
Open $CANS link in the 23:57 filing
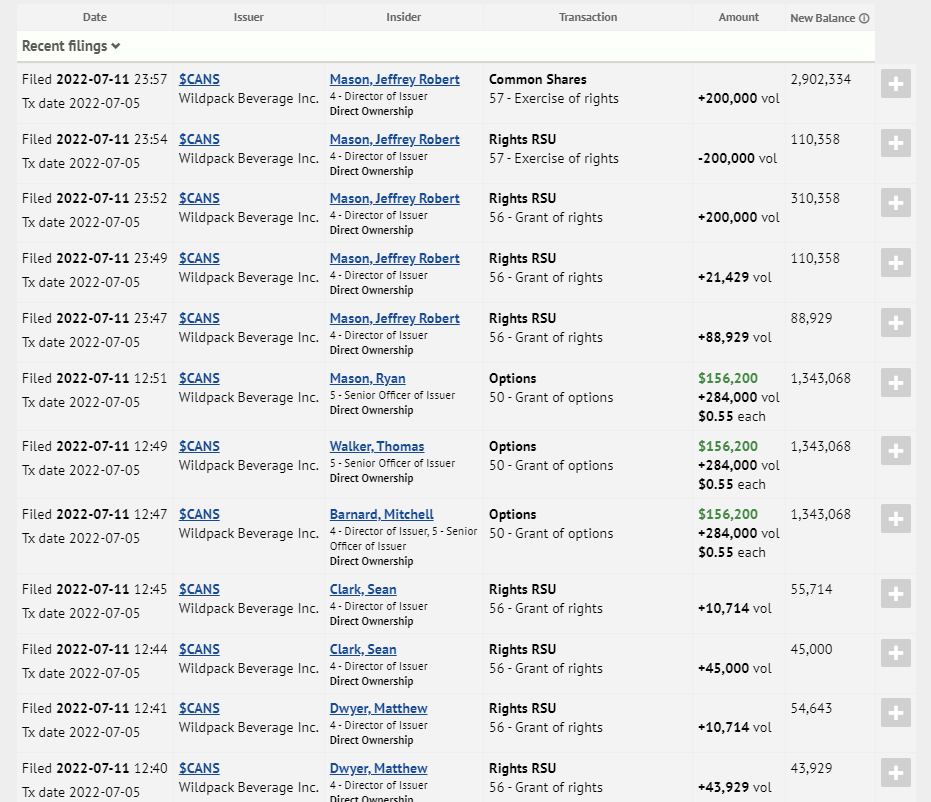tap(200, 80)
